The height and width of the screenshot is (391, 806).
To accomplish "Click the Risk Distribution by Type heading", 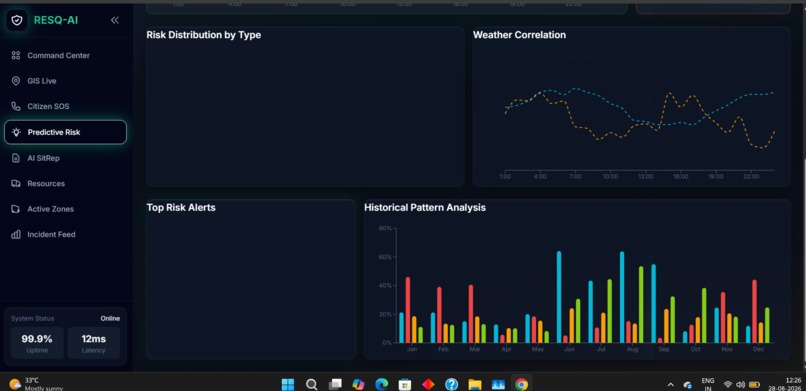I will coord(204,35).
